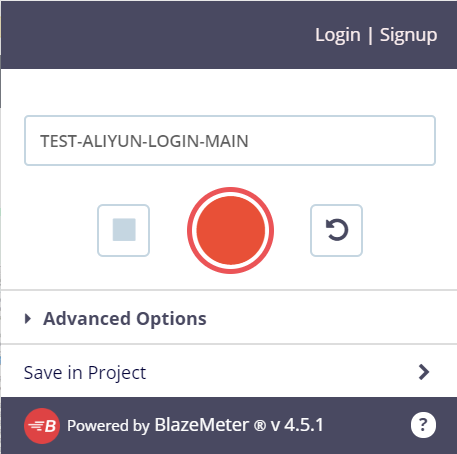Open the Save in Project row
This screenshot has height=454, width=457.
click(229, 372)
